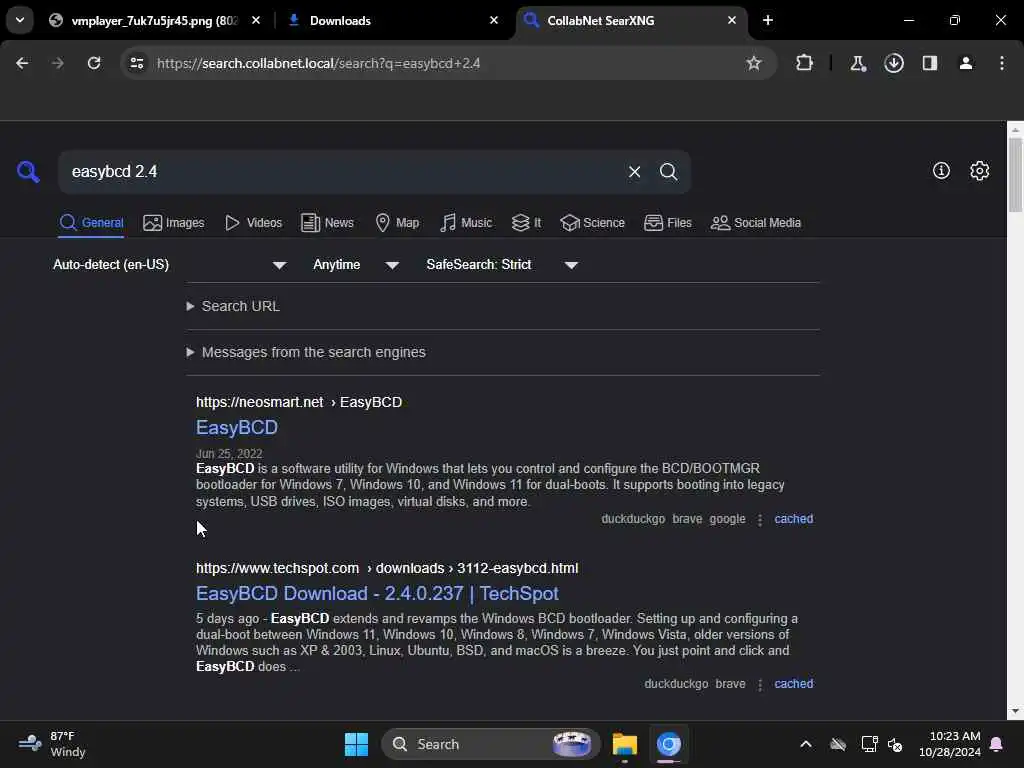Select the Map search category

click(x=398, y=223)
